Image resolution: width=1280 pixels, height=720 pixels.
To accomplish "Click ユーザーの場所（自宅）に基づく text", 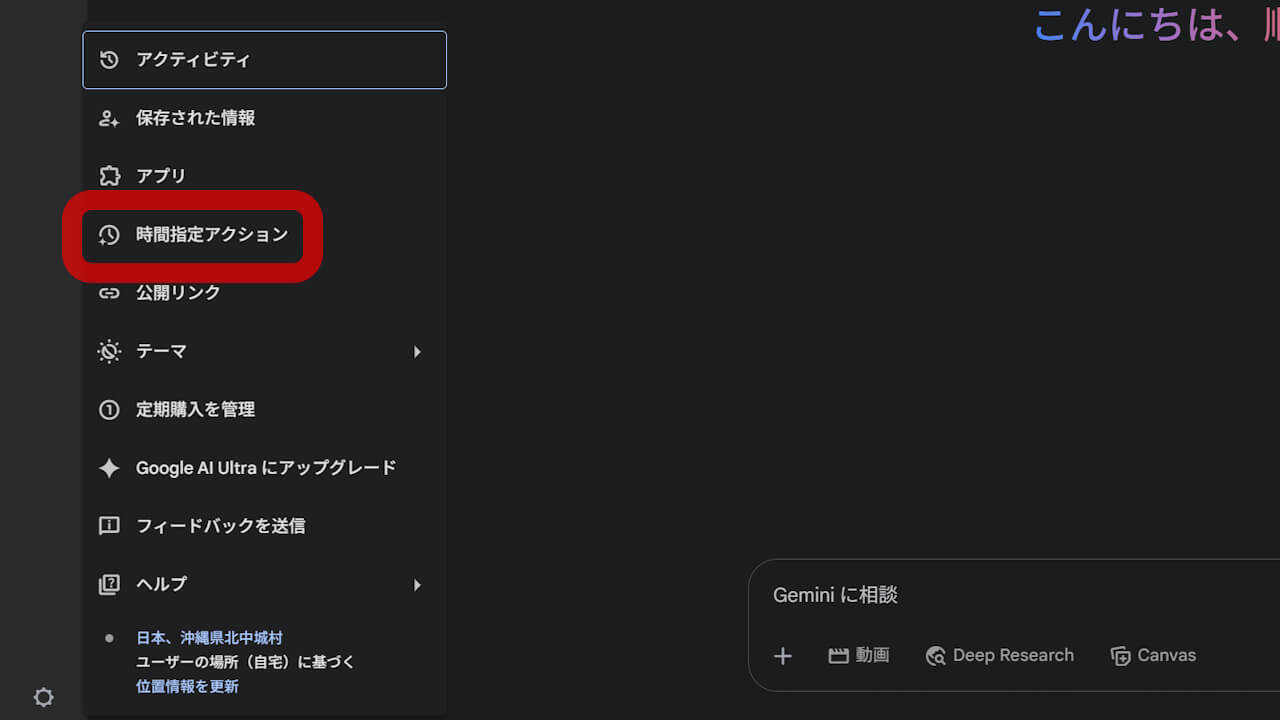I will [x=246, y=662].
